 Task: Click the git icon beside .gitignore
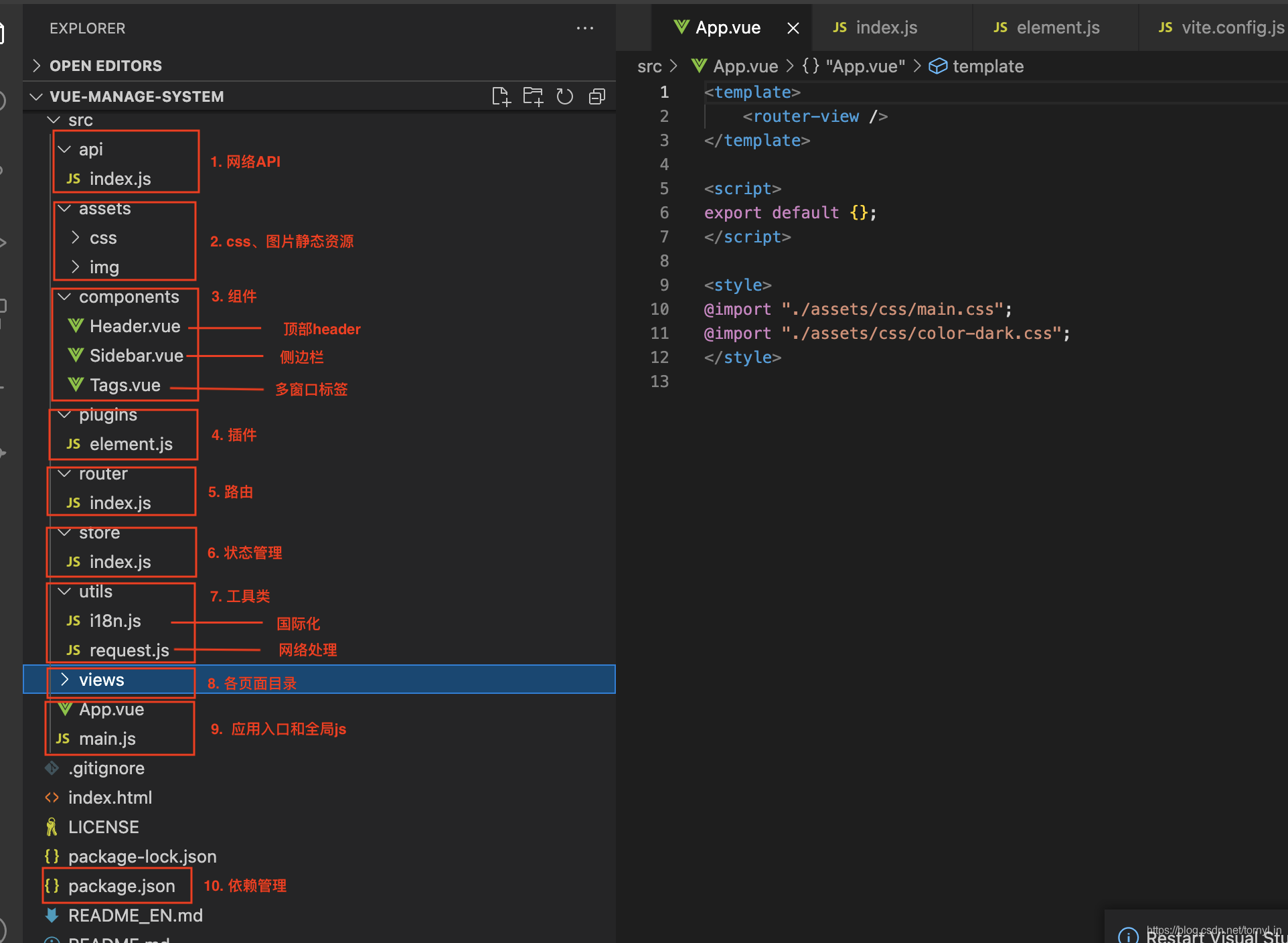pyautogui.click(x=52, y=768)
